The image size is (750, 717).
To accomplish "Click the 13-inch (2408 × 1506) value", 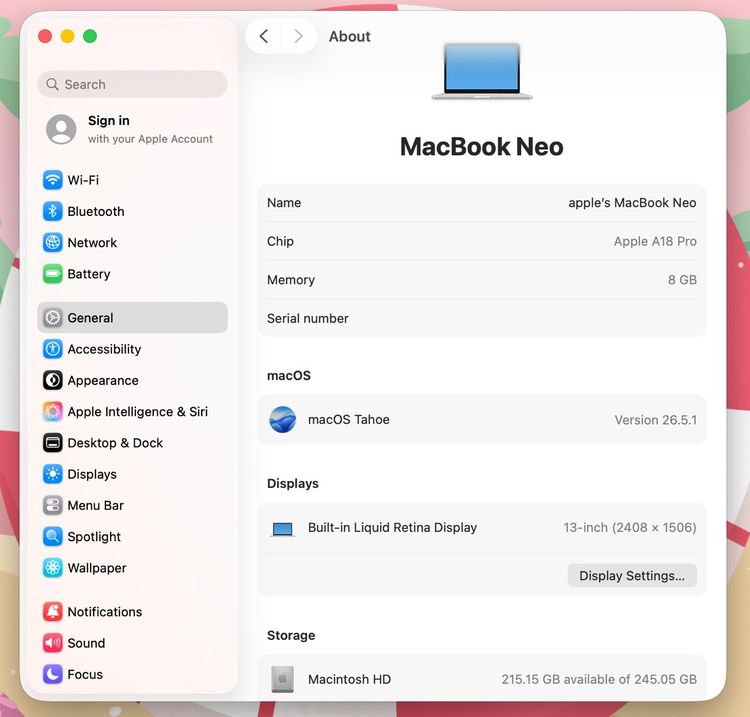I will (x=629, y=528).
